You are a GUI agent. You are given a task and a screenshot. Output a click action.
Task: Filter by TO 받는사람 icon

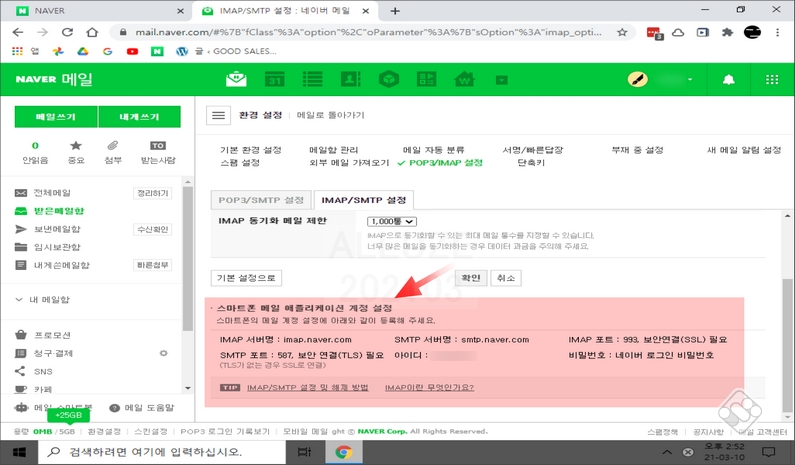[158, 152]
